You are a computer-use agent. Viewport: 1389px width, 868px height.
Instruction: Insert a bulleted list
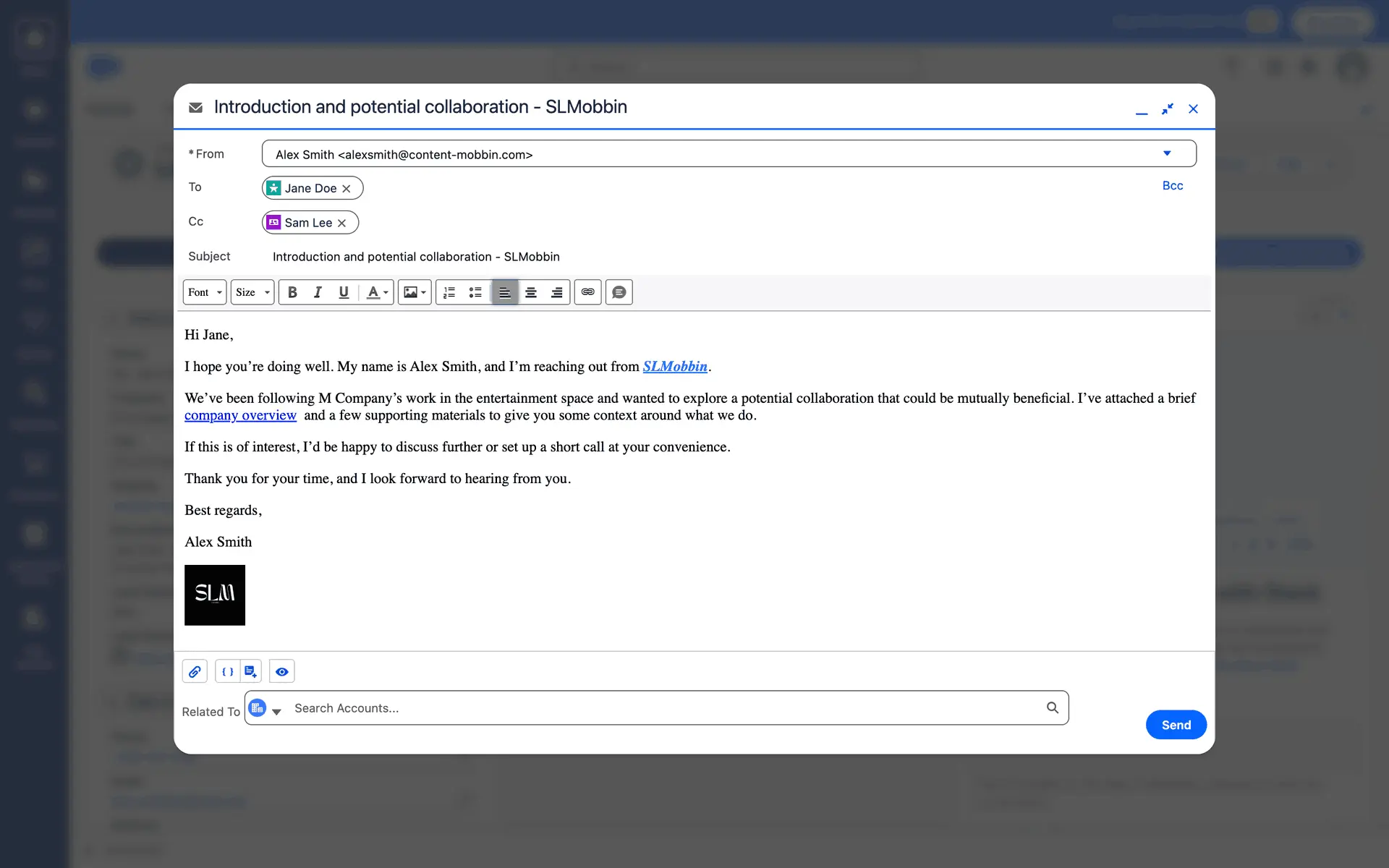click(x=475, y=292)
